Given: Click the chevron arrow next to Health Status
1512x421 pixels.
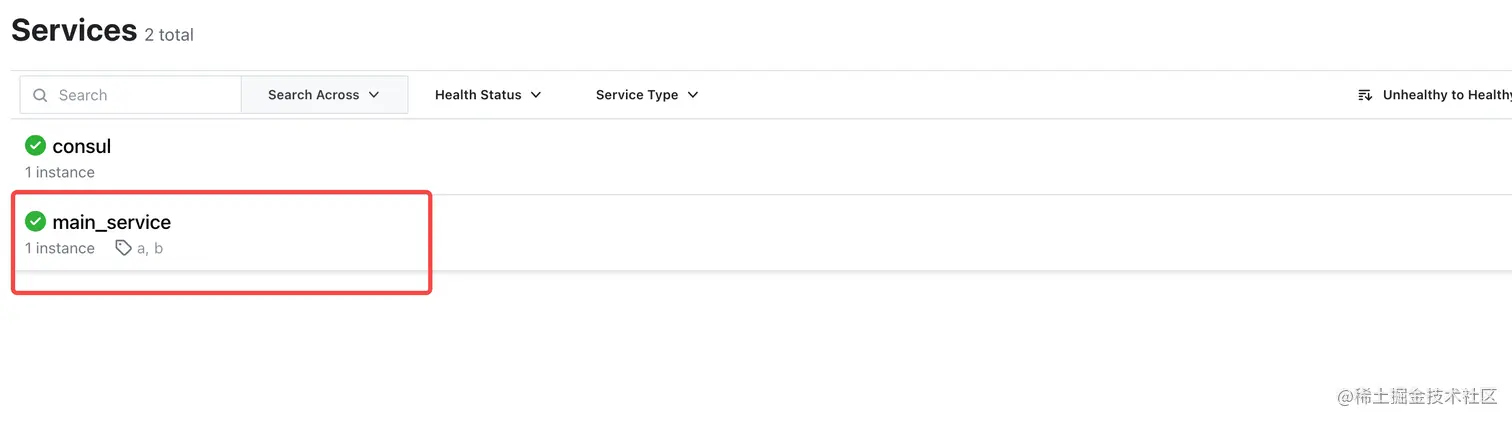Looking at the screenshot, I should click(x=536, y=95).
